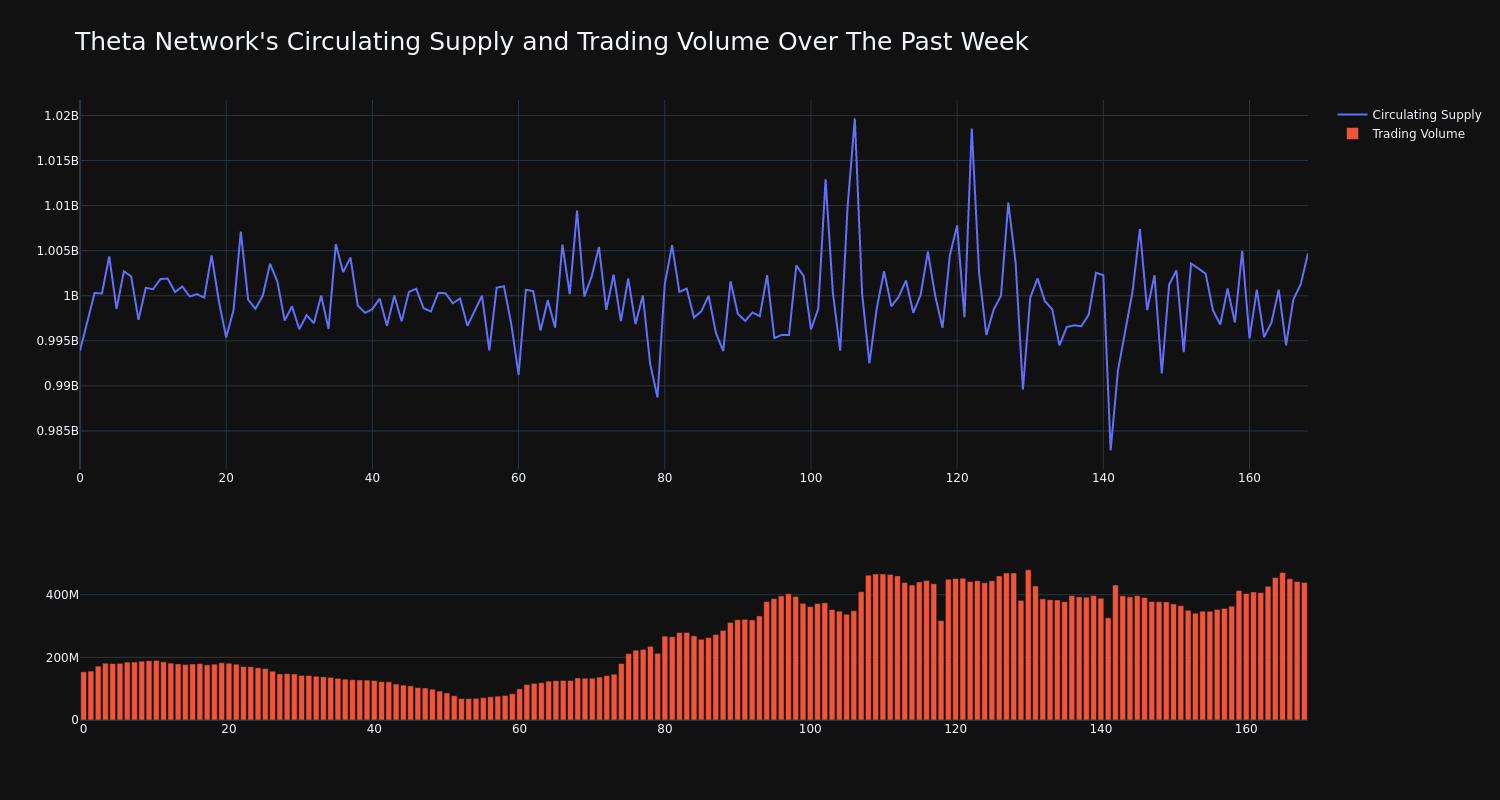The height and width of the screenshot is (800, 1500).
Task: Click the 1.005B y-axis label
Action: pyautogui.click(x=57, y=251)
